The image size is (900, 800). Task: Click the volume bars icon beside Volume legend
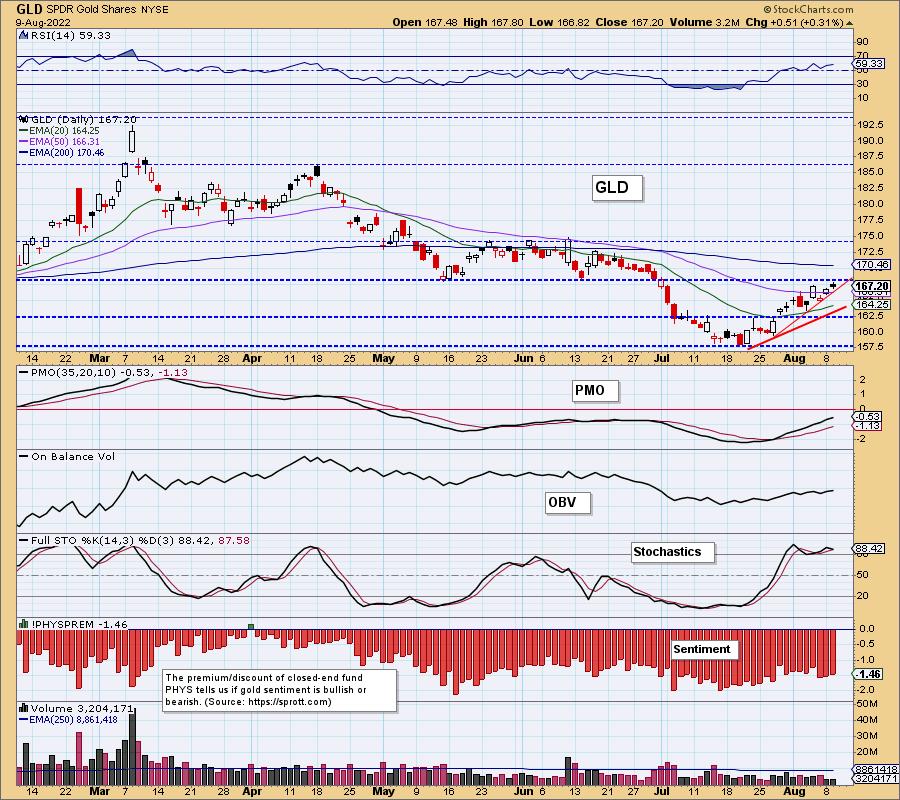pyautogui.click(x=24, y=708)
